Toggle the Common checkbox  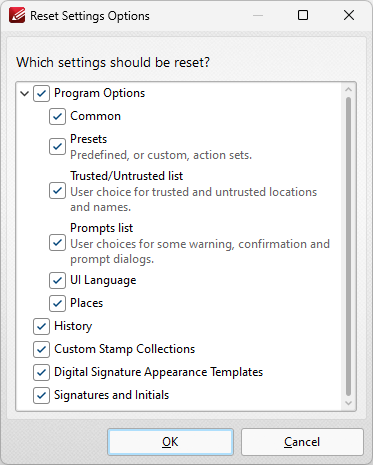[57, 117]
